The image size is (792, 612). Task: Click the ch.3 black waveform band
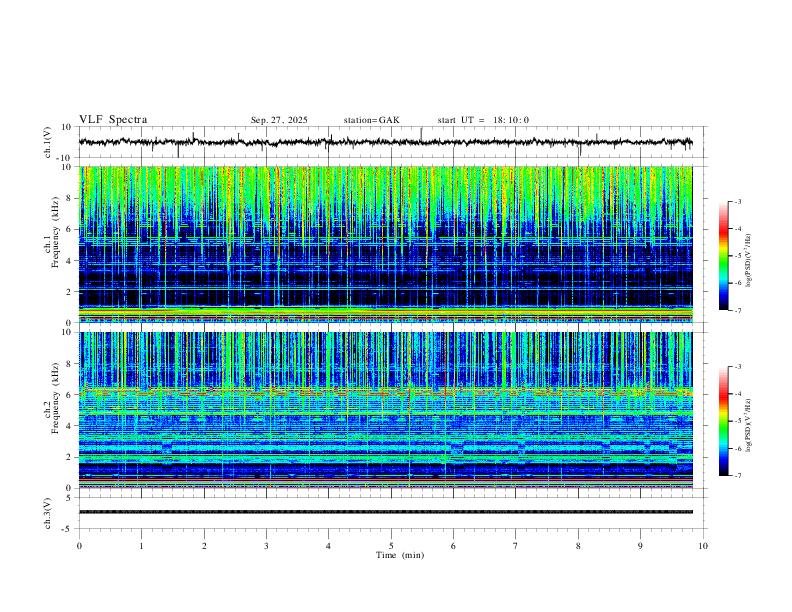point(385,512)
